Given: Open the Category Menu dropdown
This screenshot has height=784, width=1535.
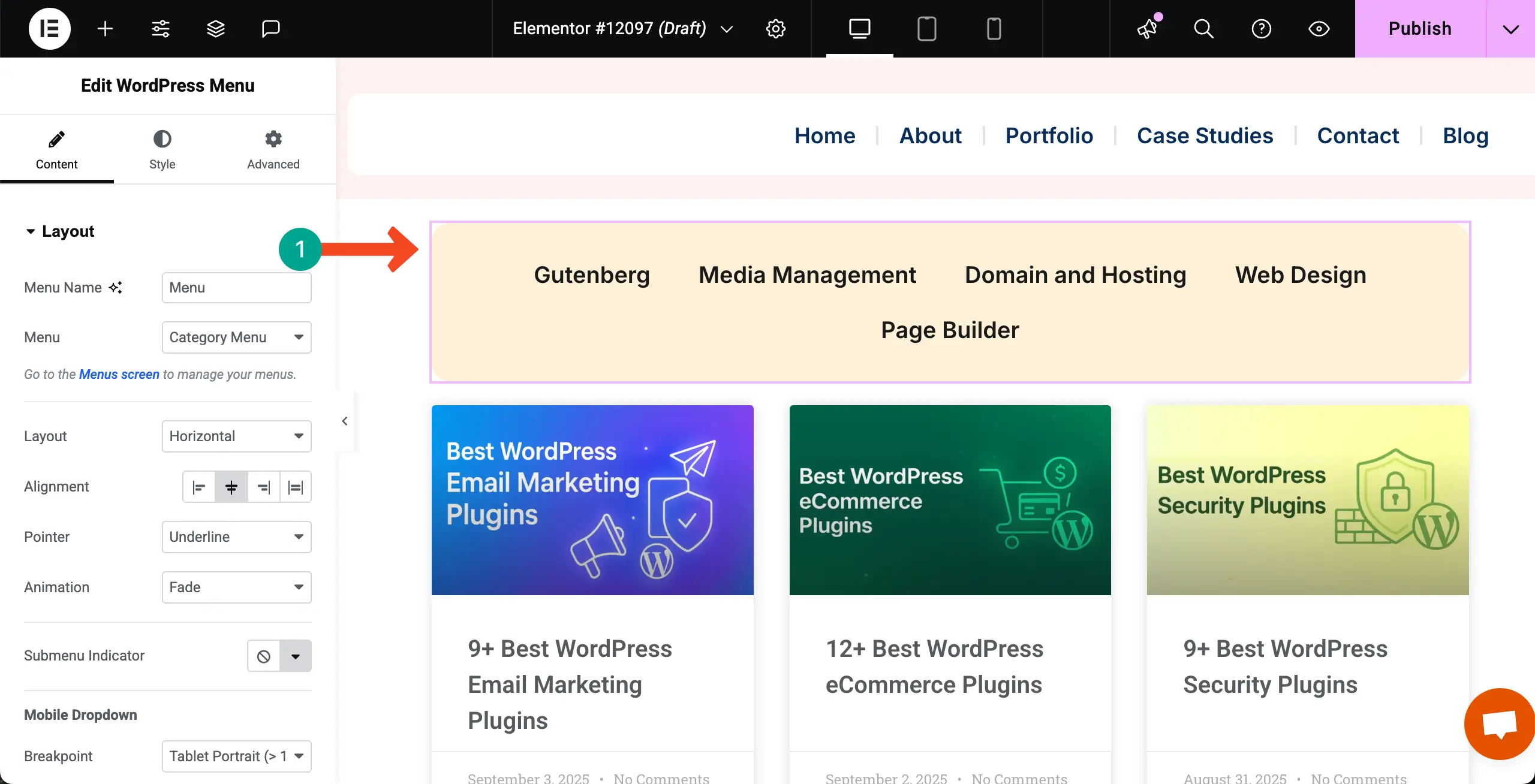Looking at the screenshot, I should [237, 337].
